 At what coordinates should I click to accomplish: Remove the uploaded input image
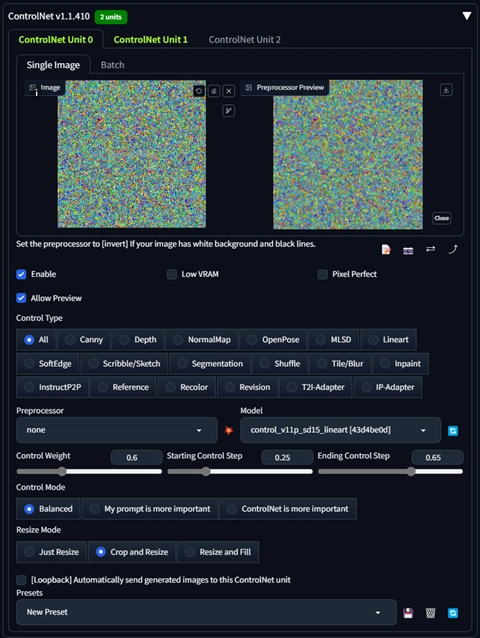(x=229, y=91)
